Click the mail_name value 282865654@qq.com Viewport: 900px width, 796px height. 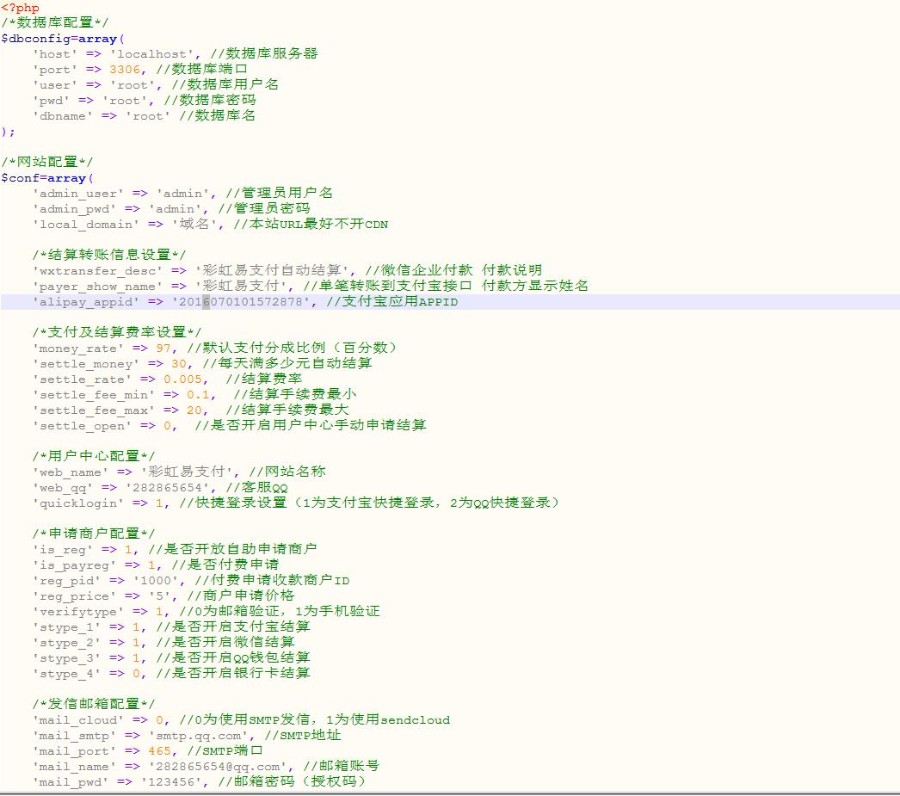[218, 767]
